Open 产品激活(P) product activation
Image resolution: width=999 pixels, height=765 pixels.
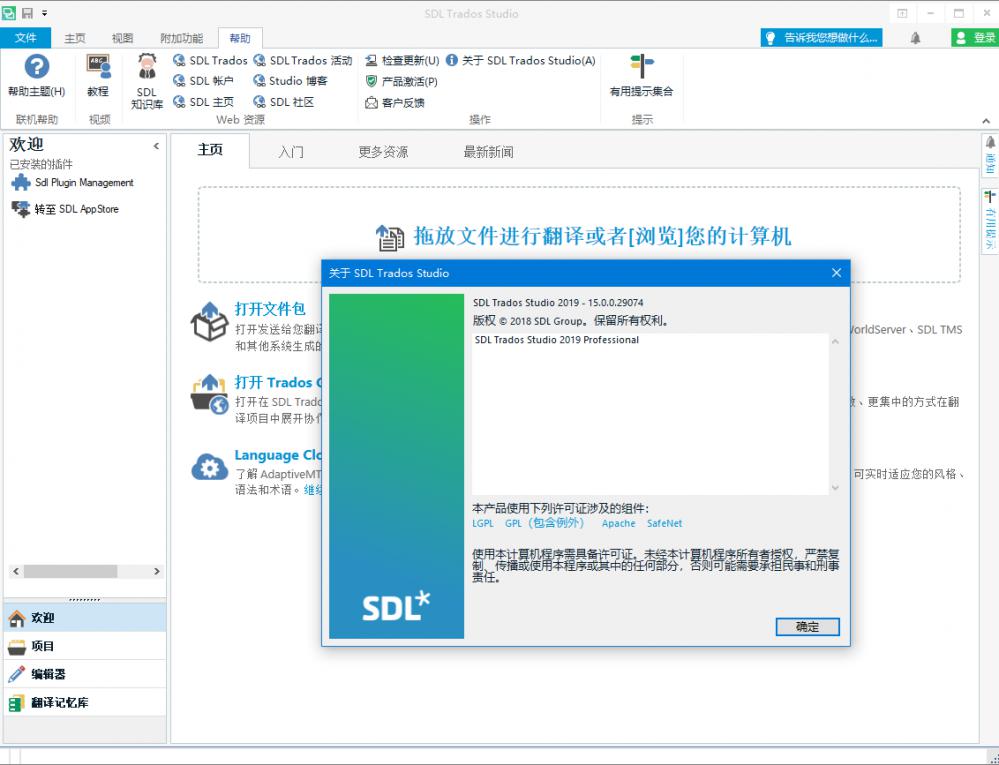401,82
